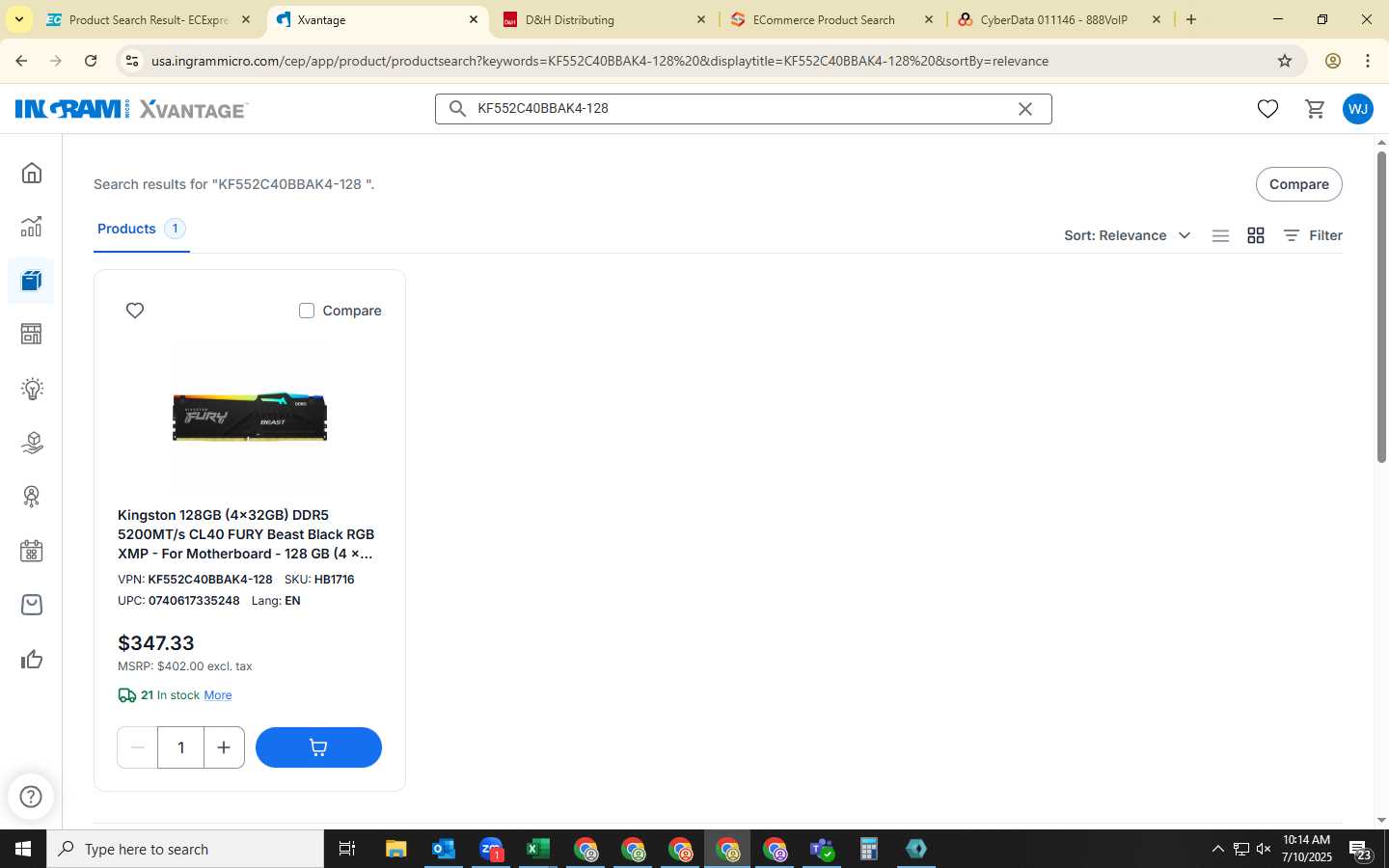
Task: Open the award ribbon icon in the sidebar
Action: point(32,497)
